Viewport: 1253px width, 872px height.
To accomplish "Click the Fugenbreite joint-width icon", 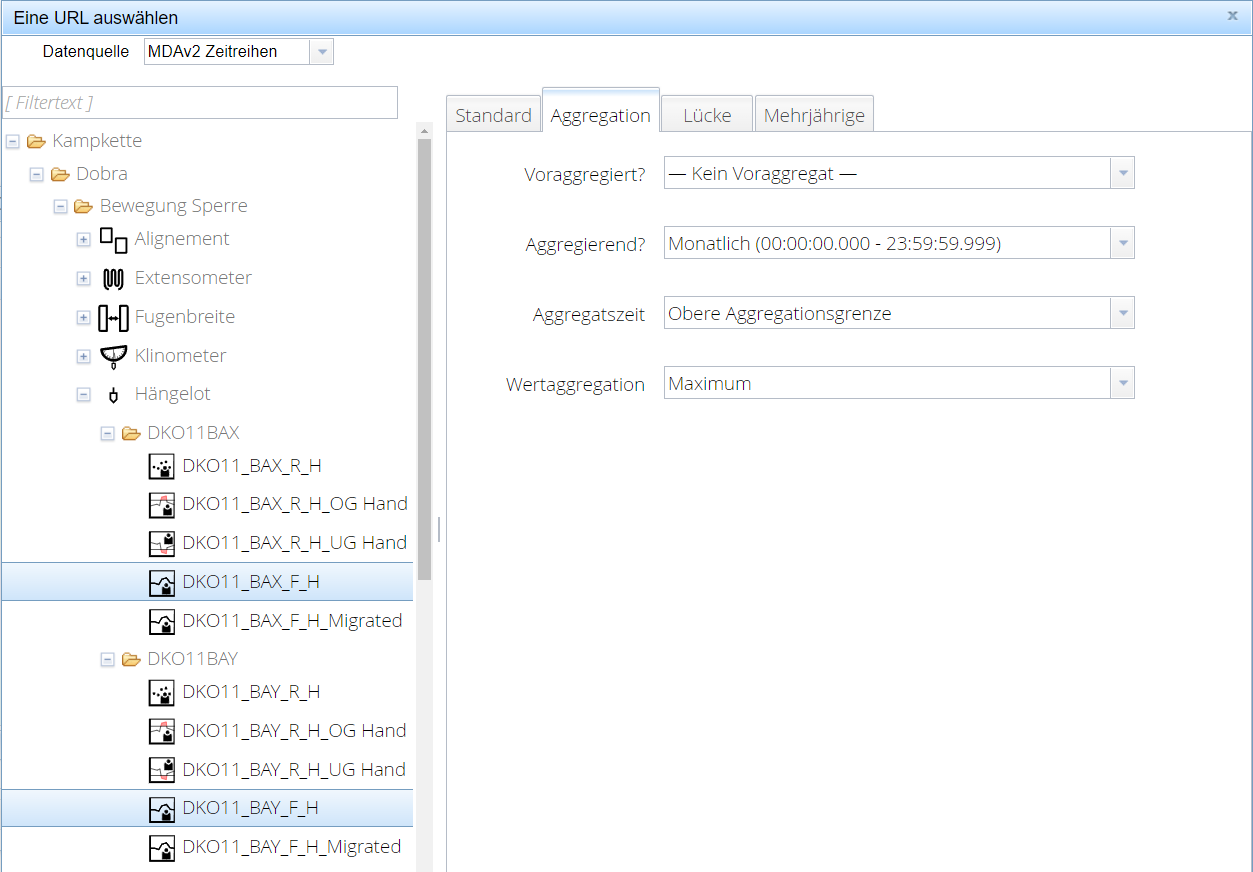I will pyautogui.click(x=113, y=317).
